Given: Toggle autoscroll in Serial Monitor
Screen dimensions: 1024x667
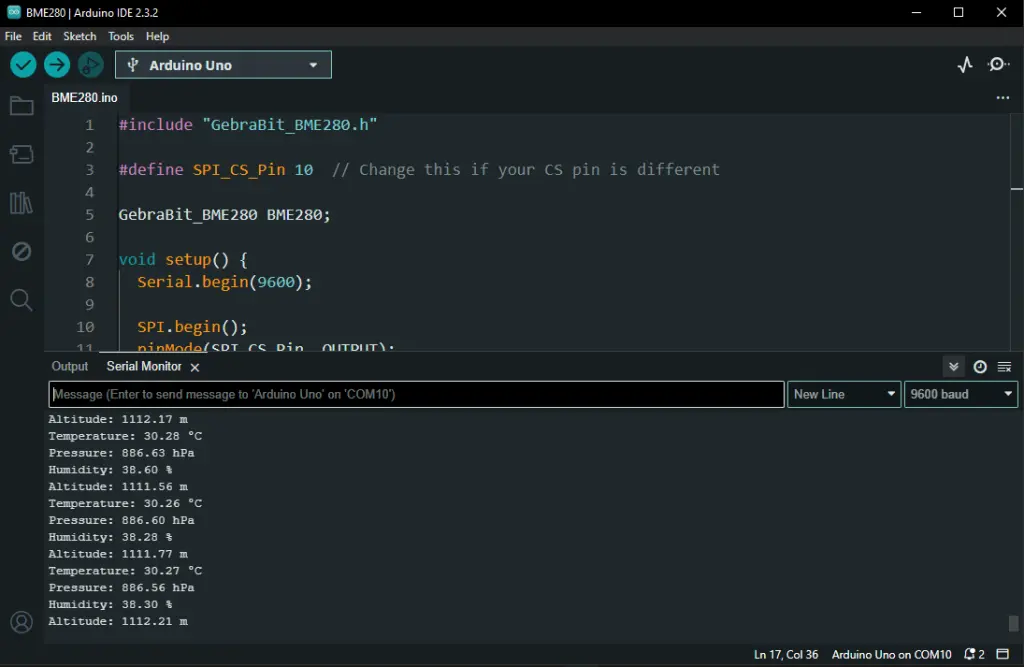Looking at the screenshot, I should click(x=953, y=366).
